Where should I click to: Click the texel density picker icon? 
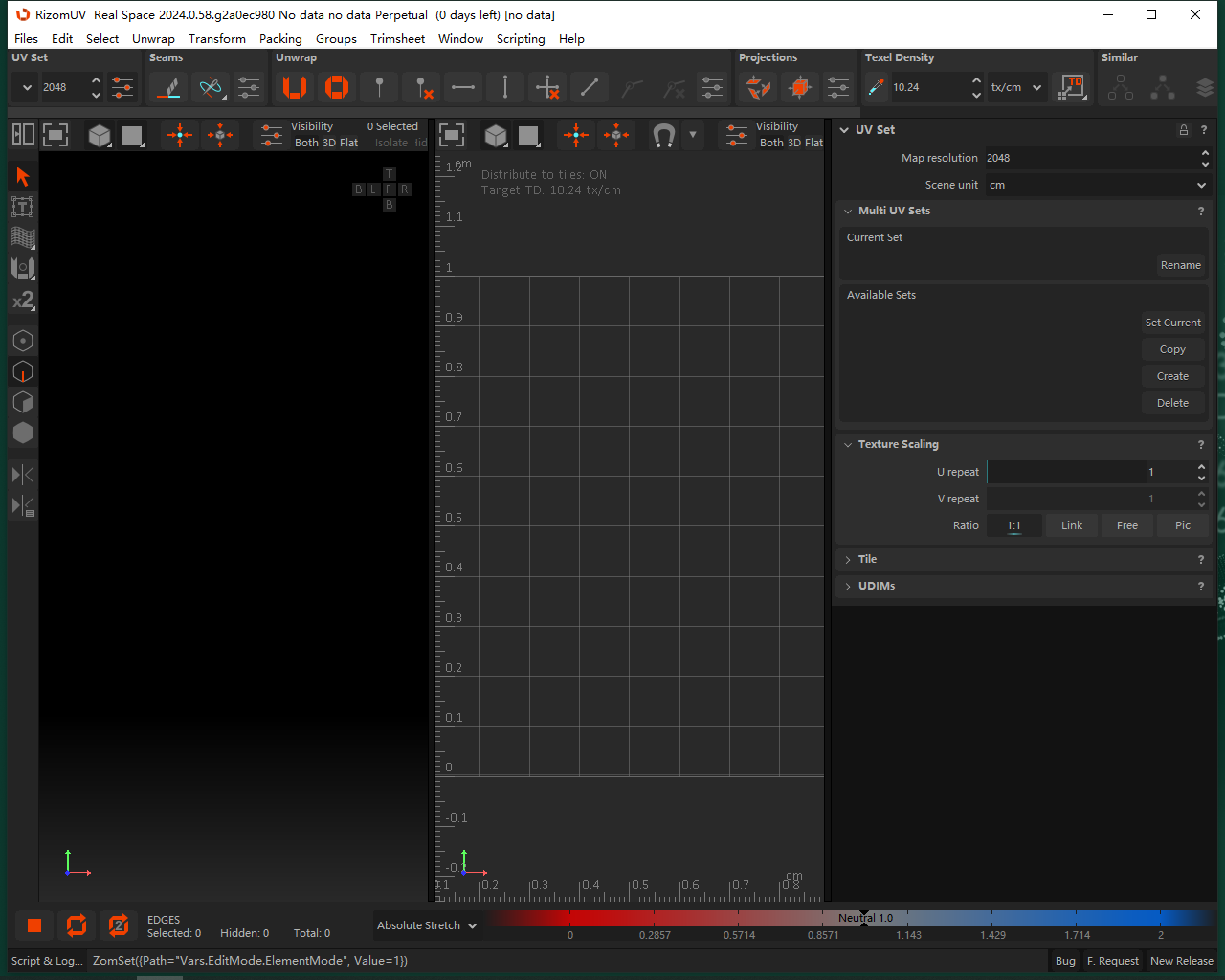(876, 87)
